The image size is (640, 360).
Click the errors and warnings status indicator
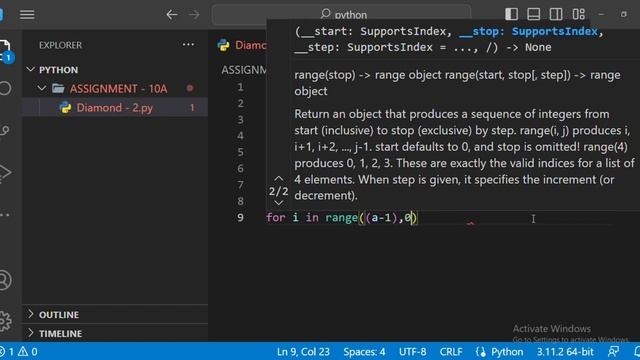click(x=20, y=351)
